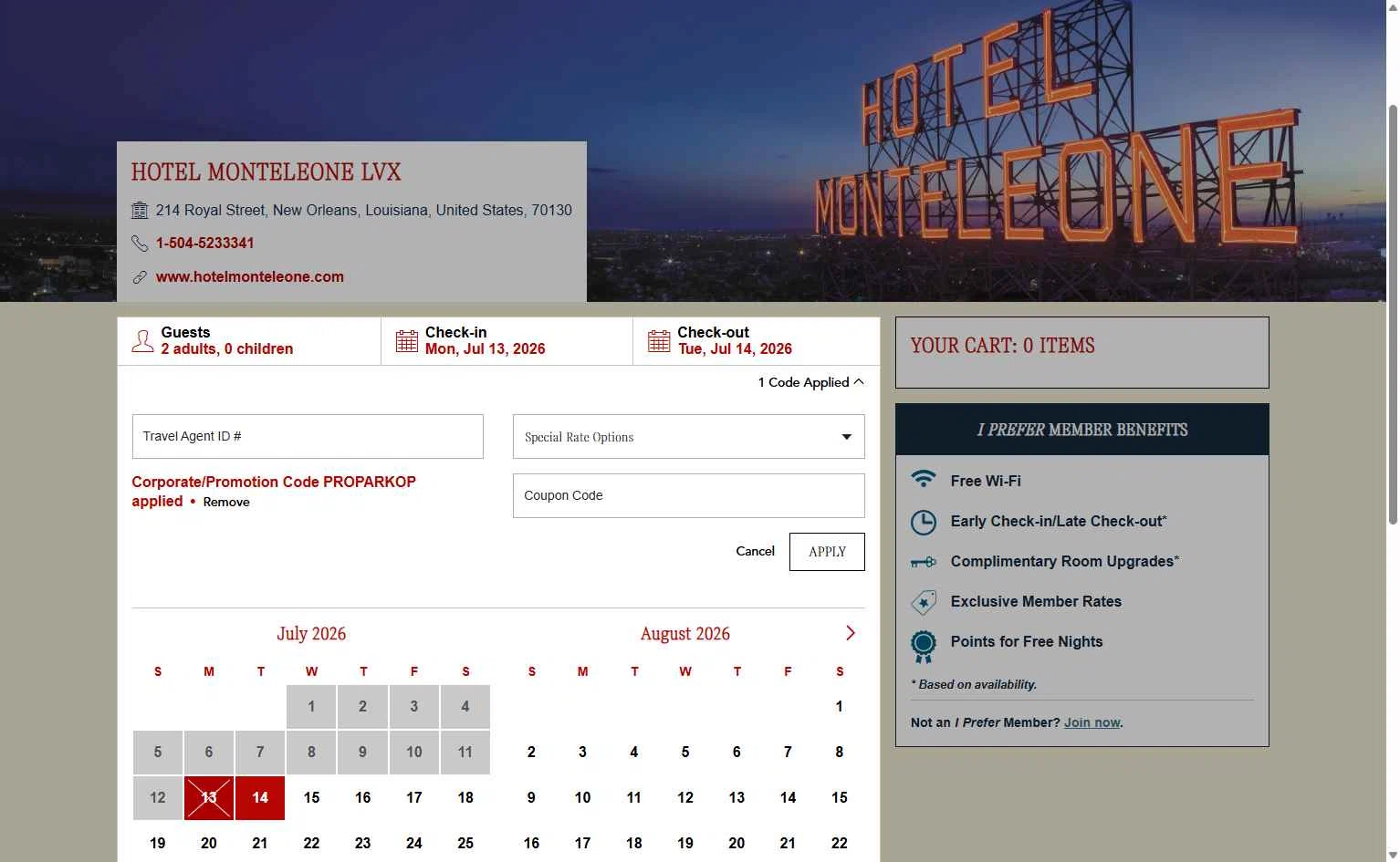1400x862 pixels.
Task: Open the Guests selector
Action: (249, 341)
